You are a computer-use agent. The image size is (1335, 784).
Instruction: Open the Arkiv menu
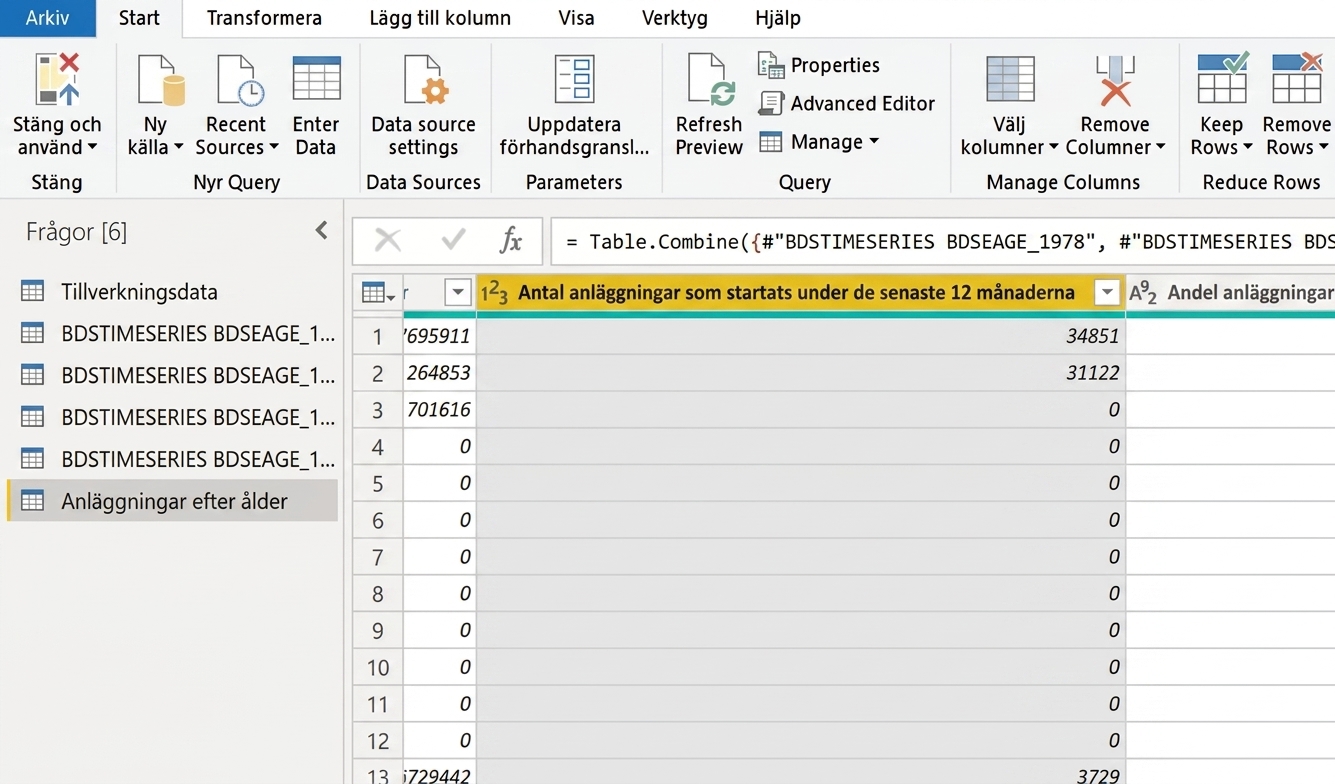(x=48, y=18)
